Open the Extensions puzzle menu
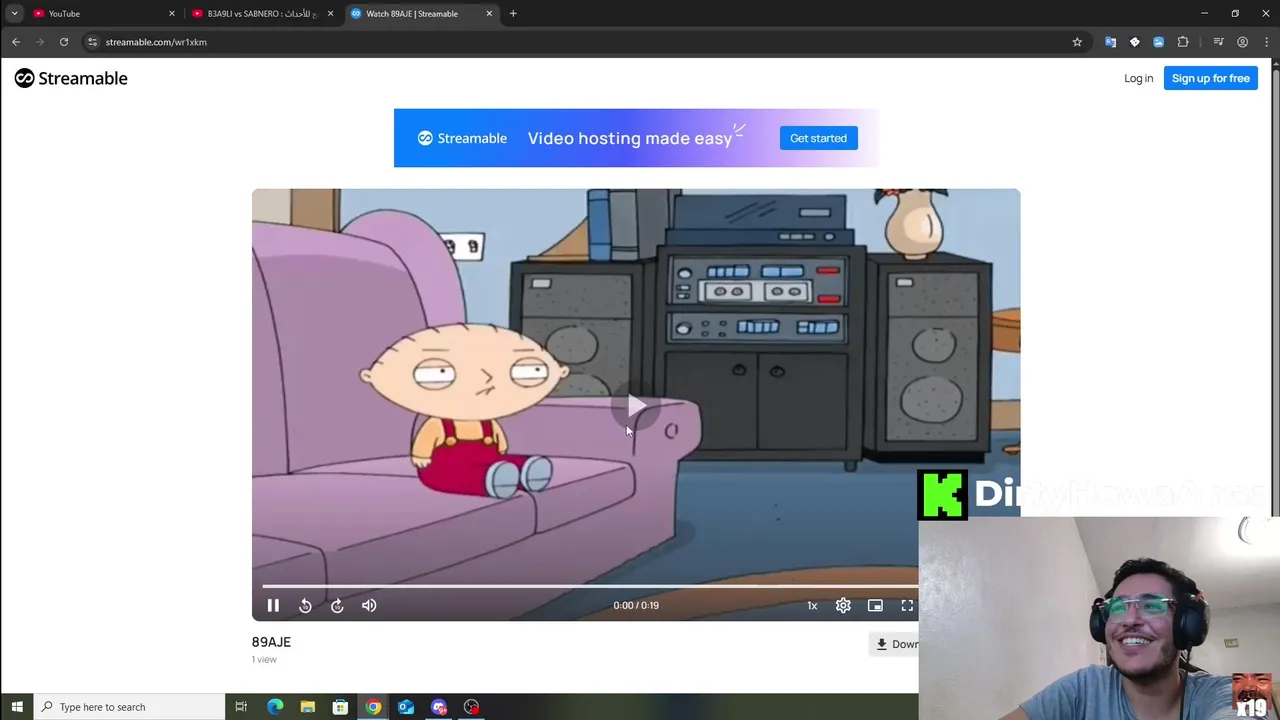The width and height of the screenshot is (1280, 720). (1183, 42)
